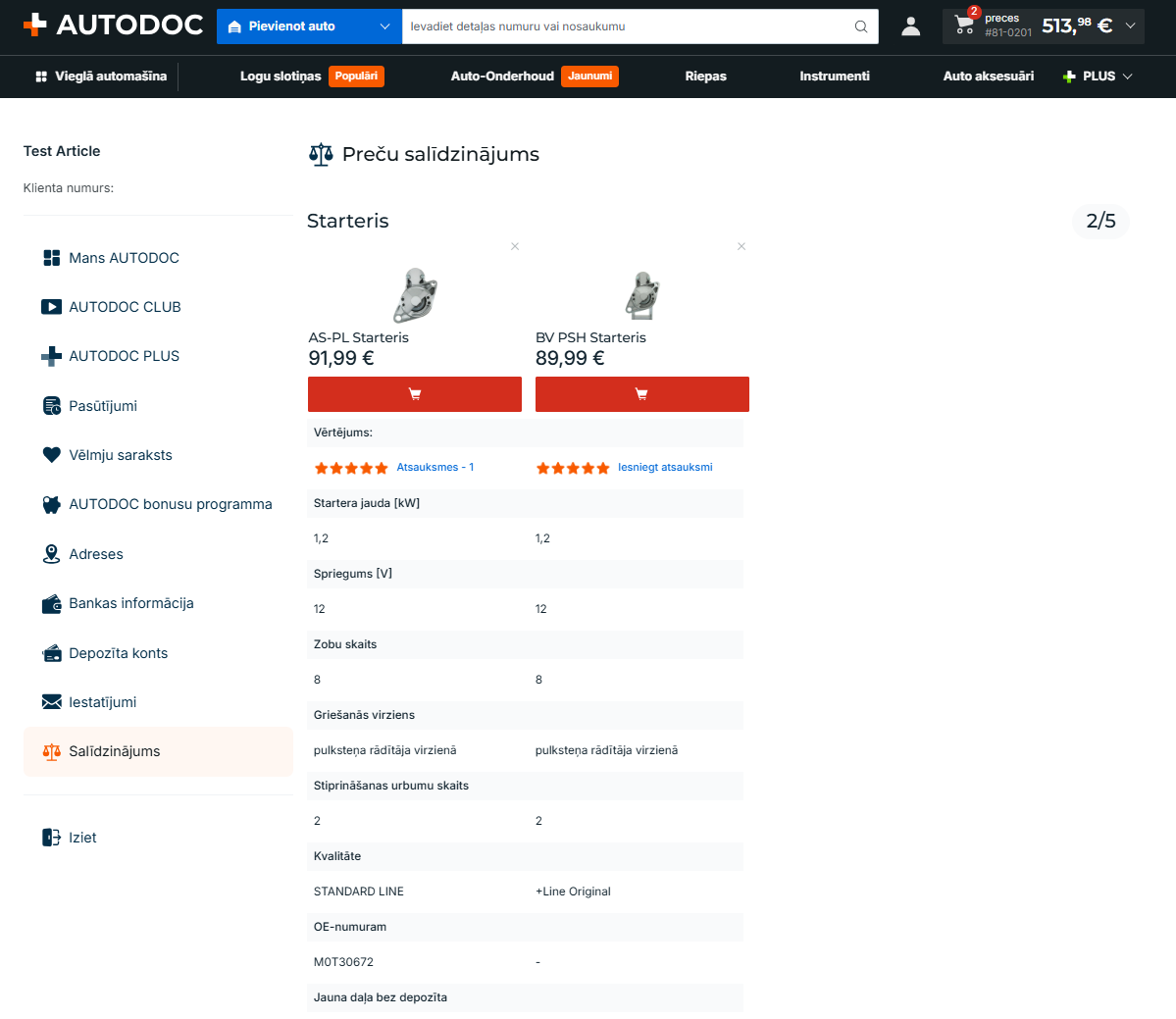Viewport: 1176px width, 1019px height.
Task: Add BV PSH Starteris to cart
Action: click(642, 394)
